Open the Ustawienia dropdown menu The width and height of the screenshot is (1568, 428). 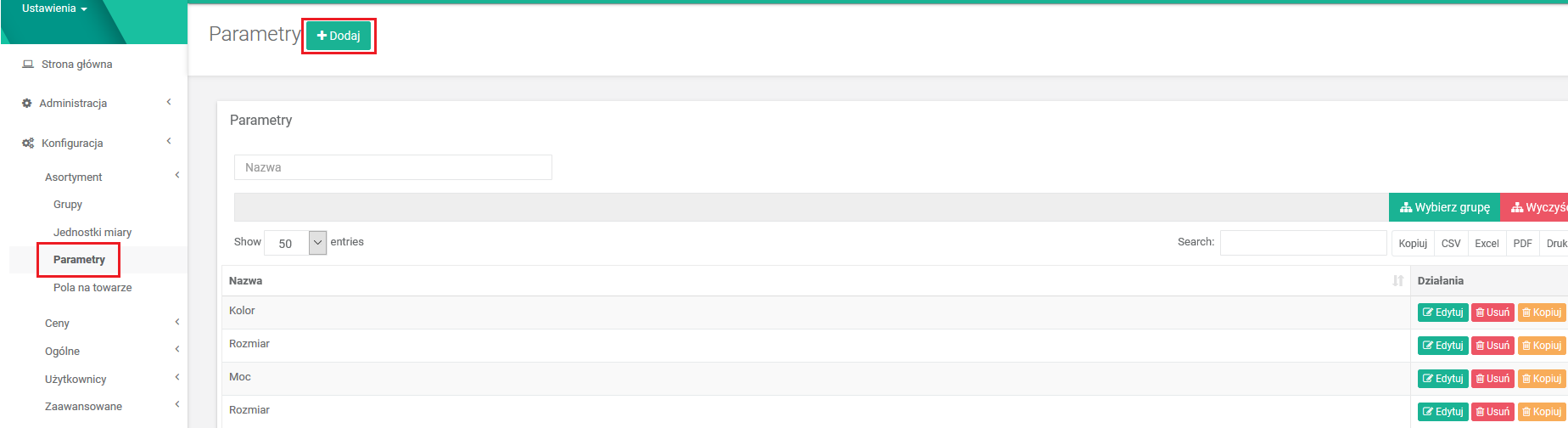tap(54, 9)
